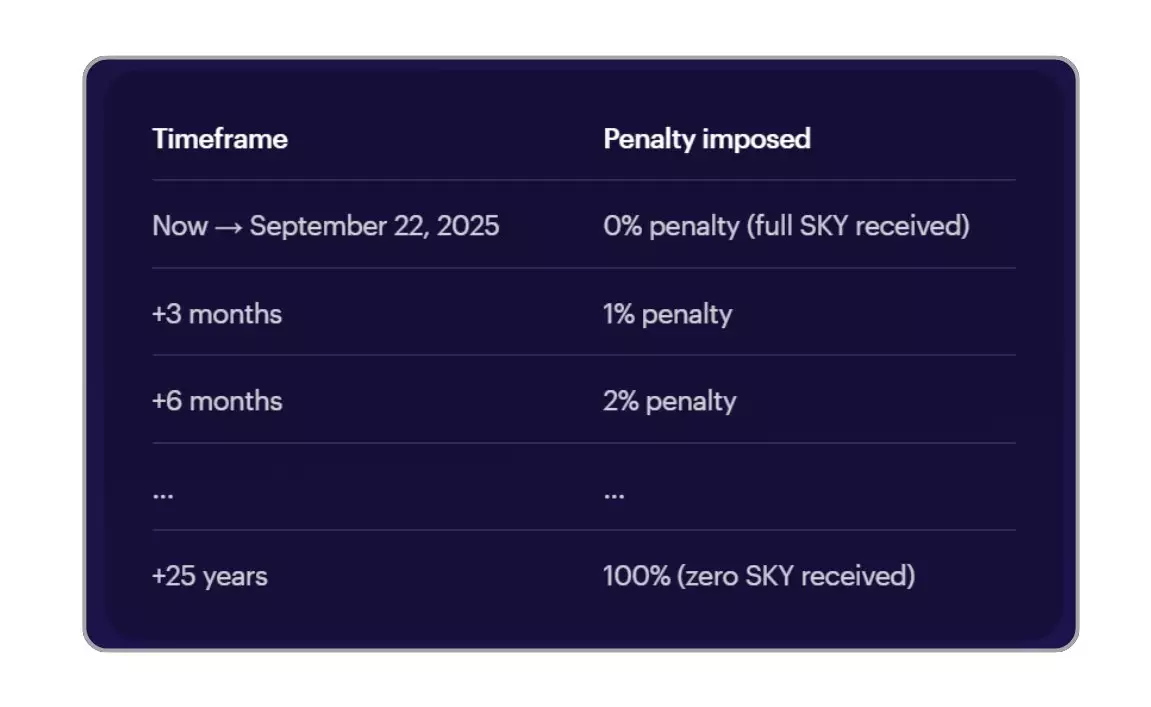Click the arrow symbol after Now
Viewport: 1151px width, 707px height.
229,227
